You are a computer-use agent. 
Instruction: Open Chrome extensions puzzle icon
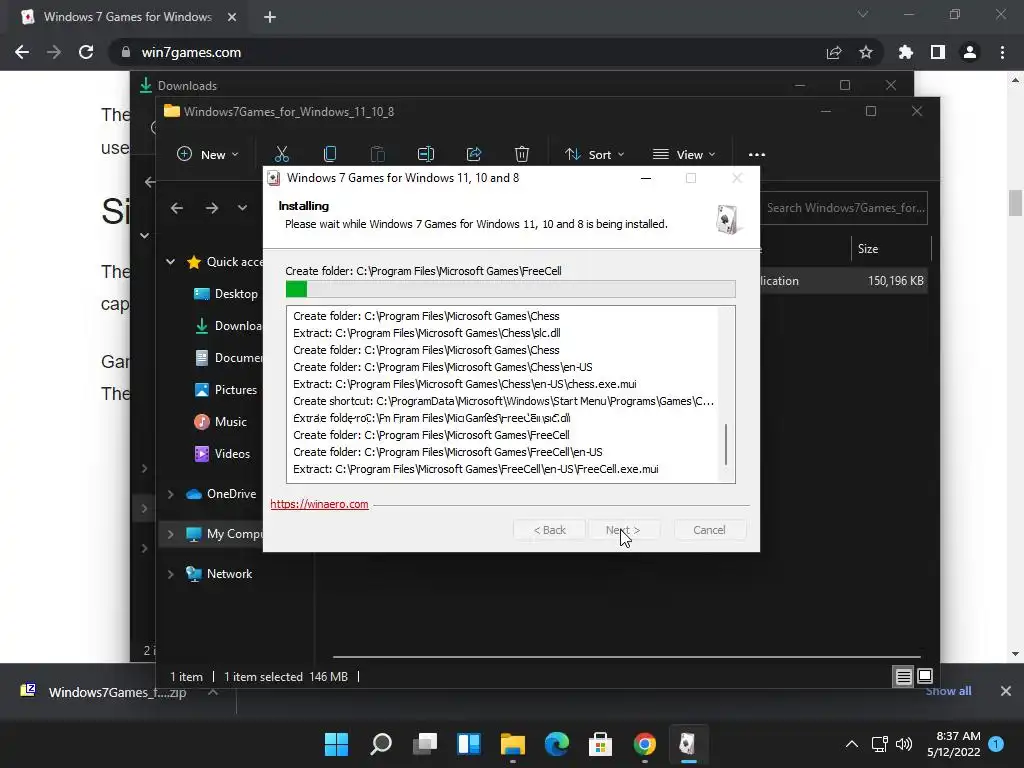(x=906, y=52)
